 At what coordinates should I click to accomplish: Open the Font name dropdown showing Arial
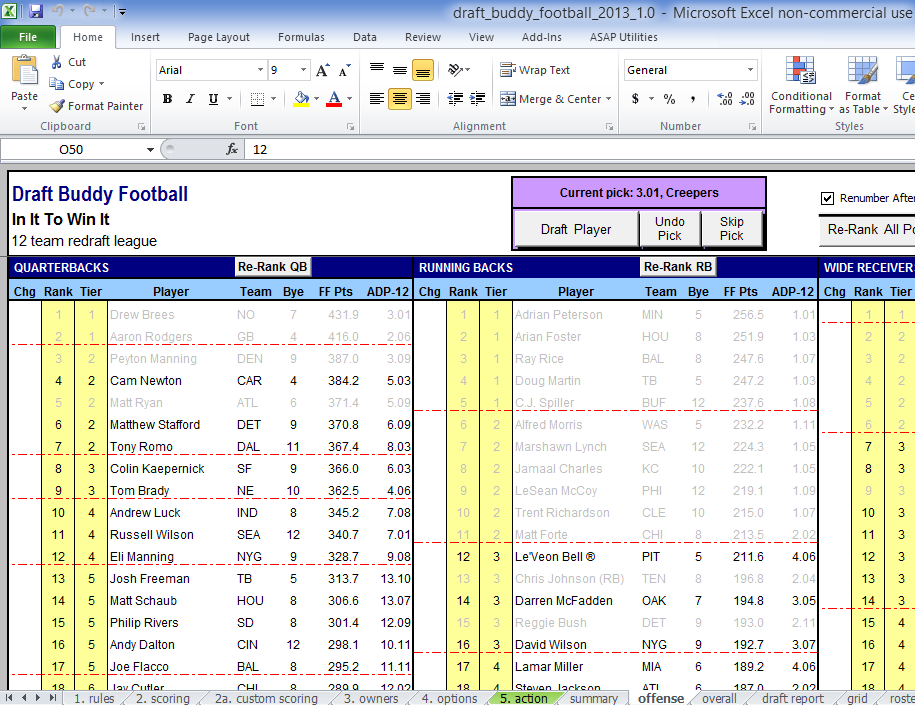260,70
